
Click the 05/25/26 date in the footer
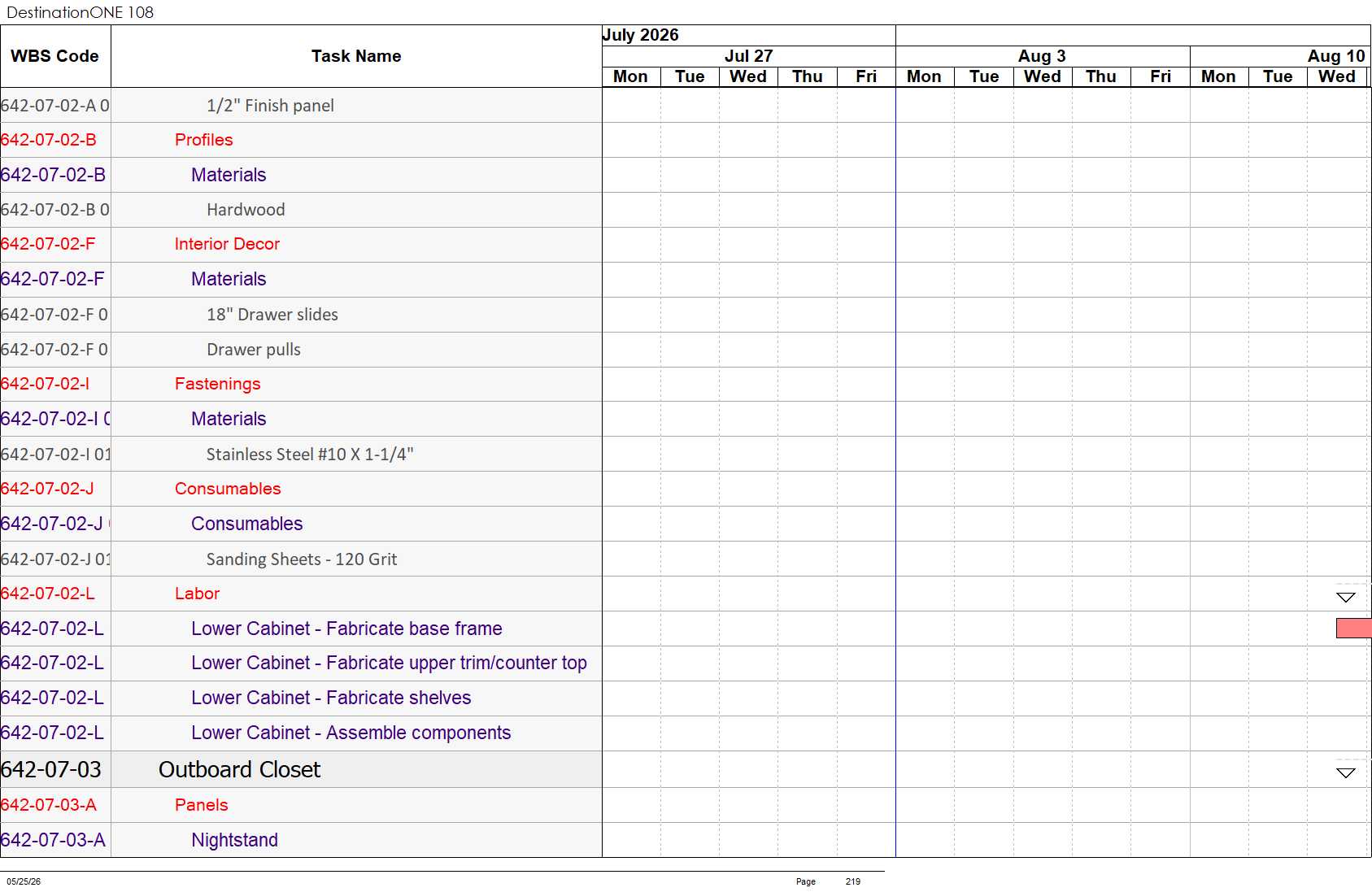point(24,881)
